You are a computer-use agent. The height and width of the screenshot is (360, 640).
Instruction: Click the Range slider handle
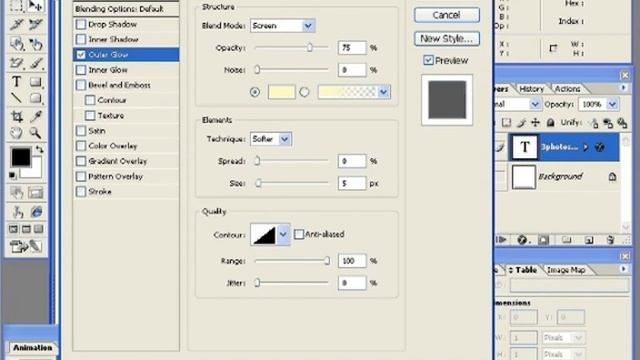click(327, 261)
